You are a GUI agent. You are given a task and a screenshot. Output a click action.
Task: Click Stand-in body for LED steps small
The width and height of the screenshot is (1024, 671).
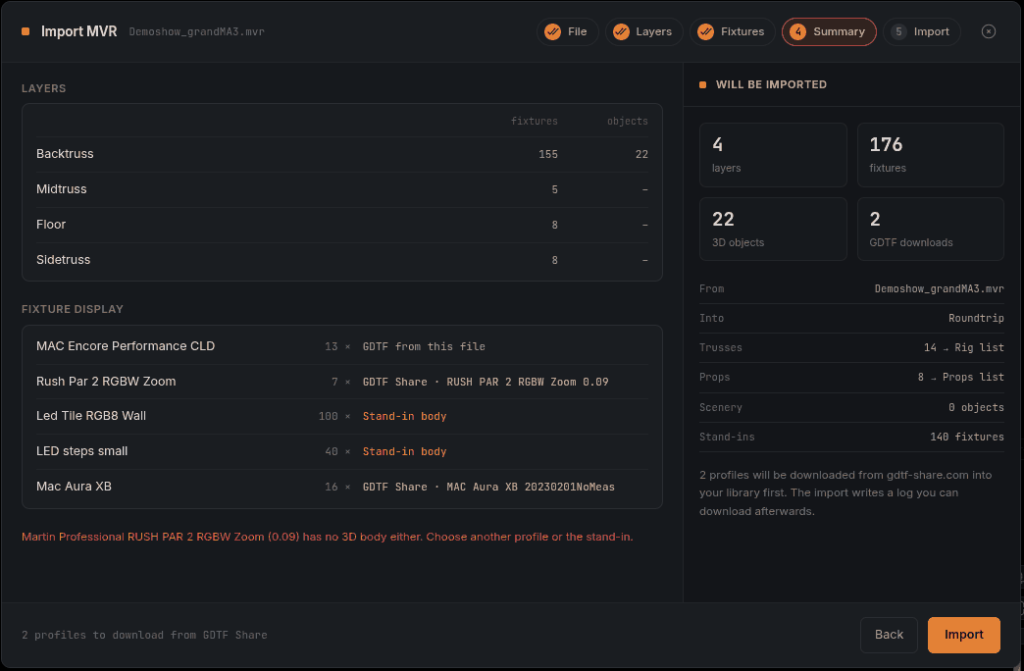coord(404,451)
